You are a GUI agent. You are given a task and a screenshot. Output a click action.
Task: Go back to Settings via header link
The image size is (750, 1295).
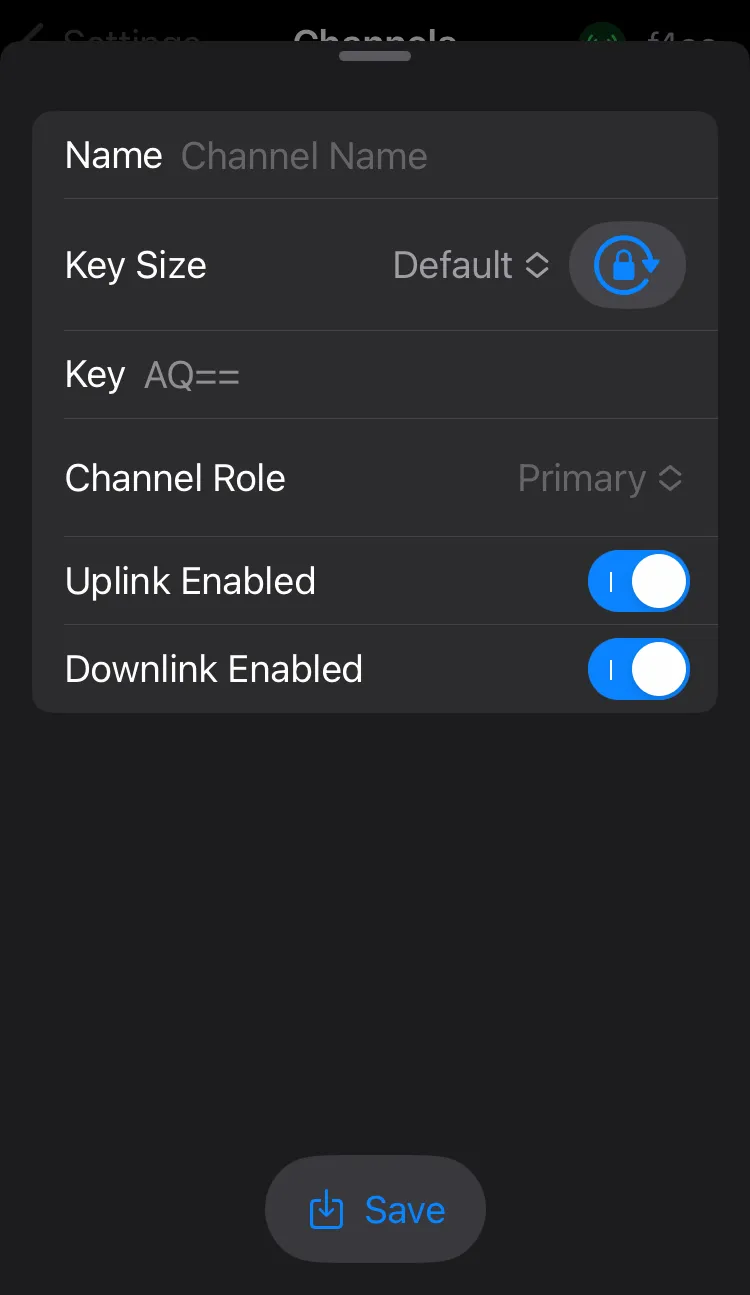(130, 36)
